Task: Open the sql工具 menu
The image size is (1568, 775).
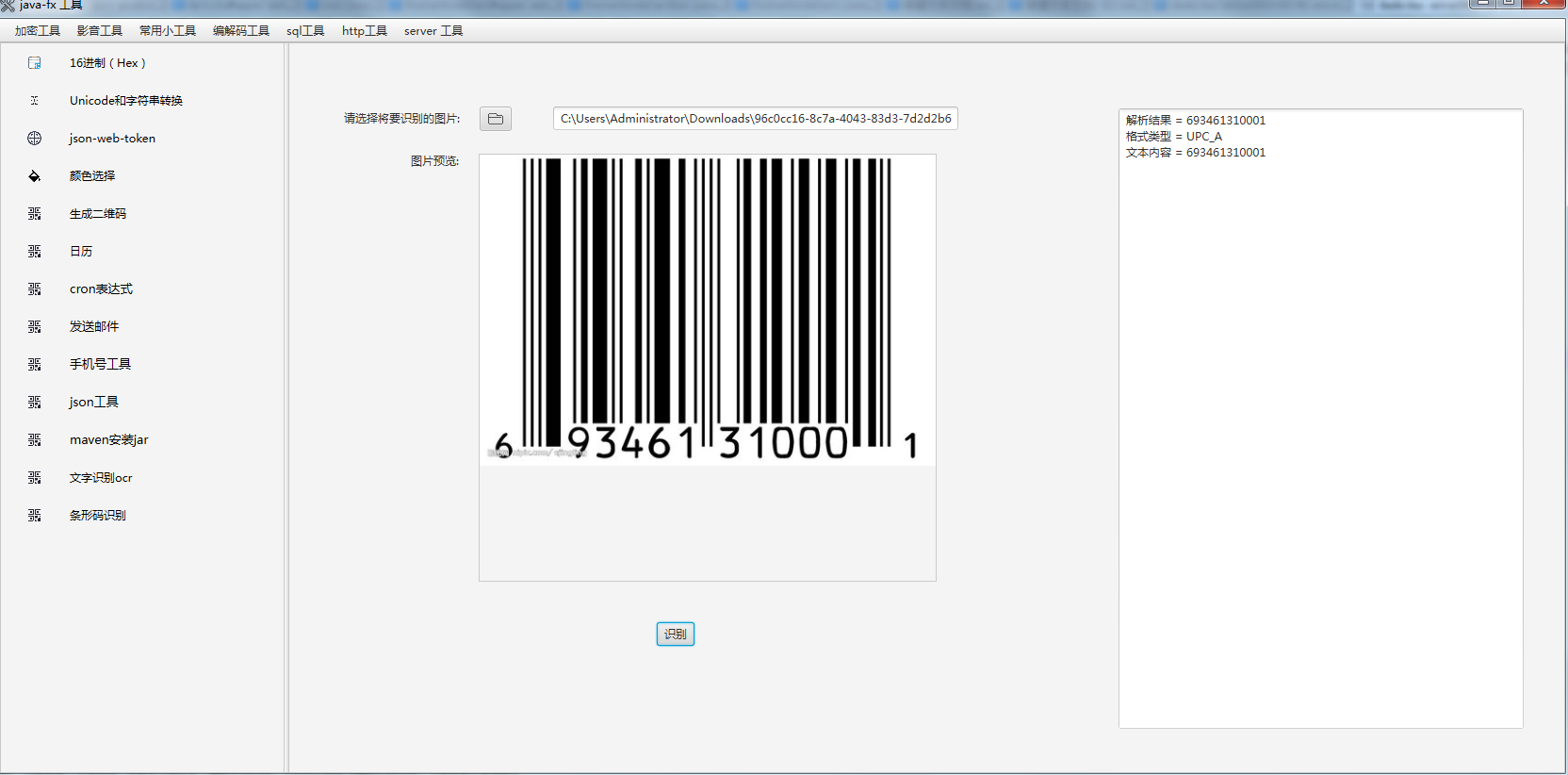Action: click(305, 31)
